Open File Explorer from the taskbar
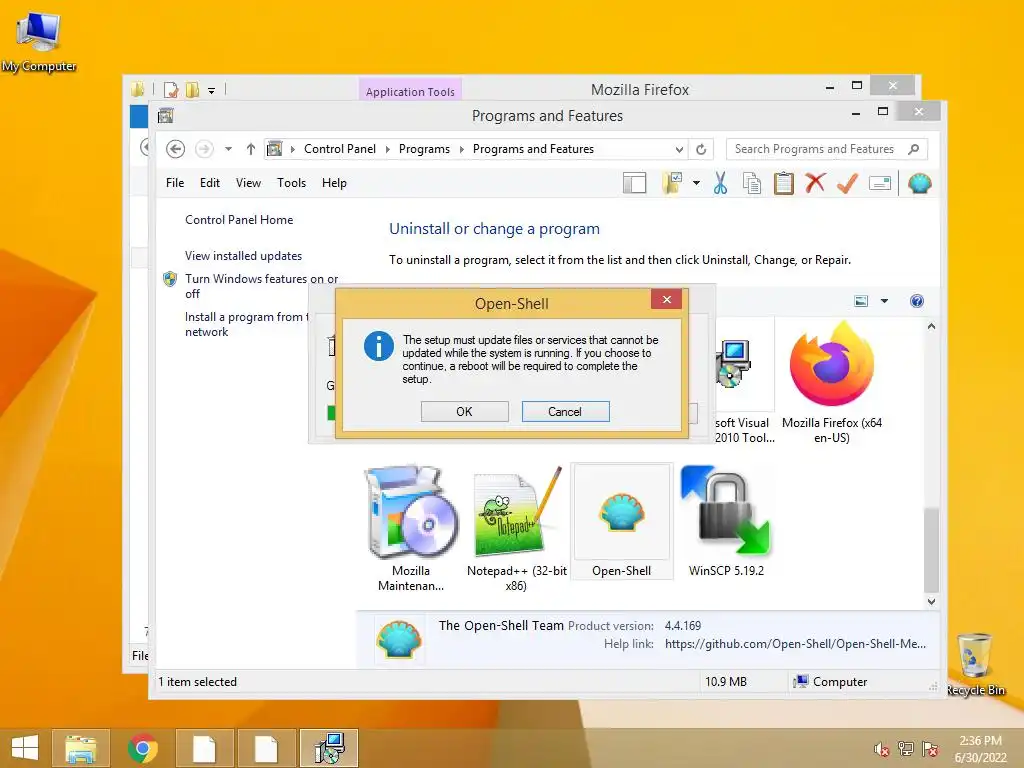Viewport: 1024px width, 768px height. point(80,748)
